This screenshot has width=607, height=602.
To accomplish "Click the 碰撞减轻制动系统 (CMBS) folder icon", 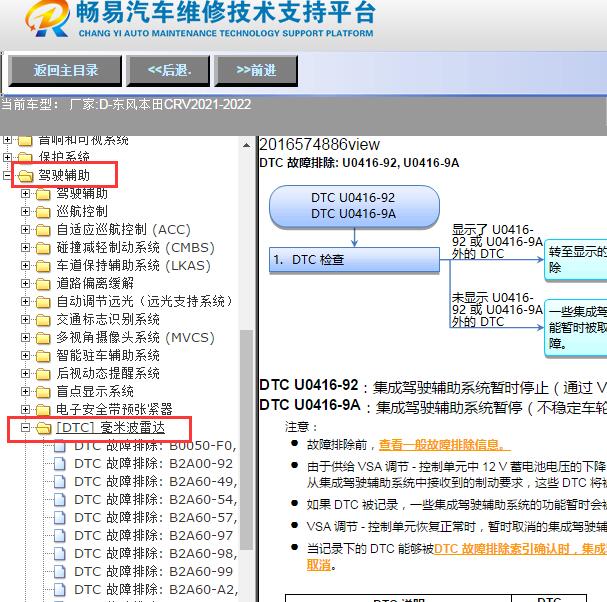I will tap(43, 248).
